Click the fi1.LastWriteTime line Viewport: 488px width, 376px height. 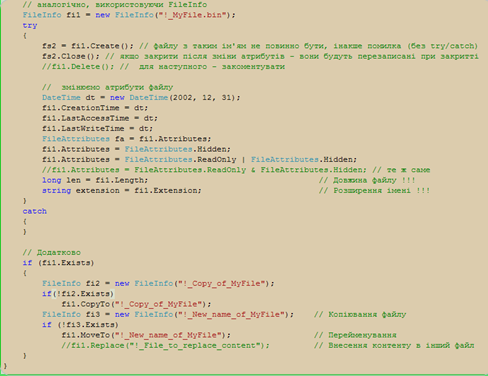coord(97,129)
